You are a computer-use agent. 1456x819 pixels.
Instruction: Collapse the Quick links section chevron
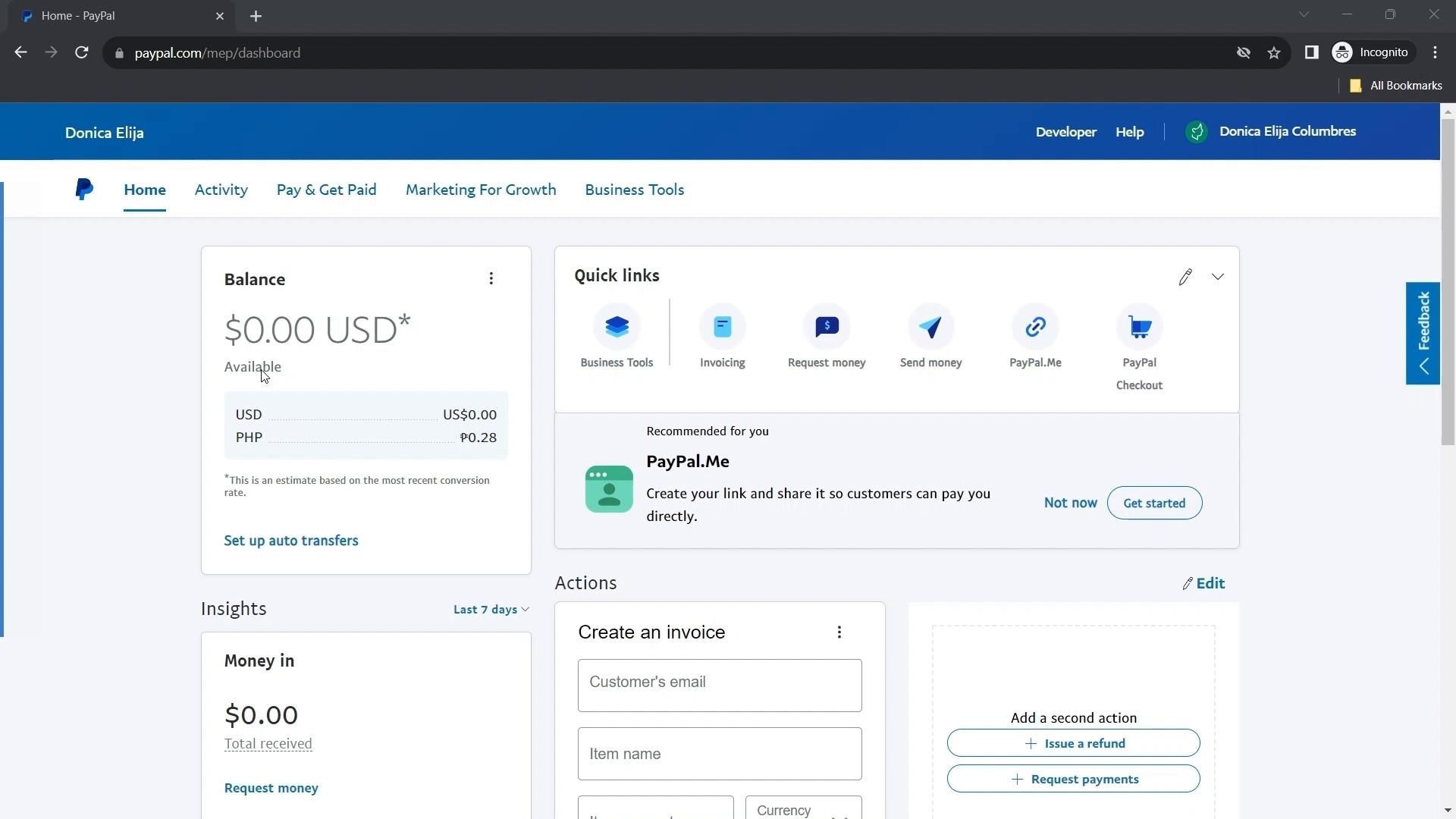click(1218, 277)
